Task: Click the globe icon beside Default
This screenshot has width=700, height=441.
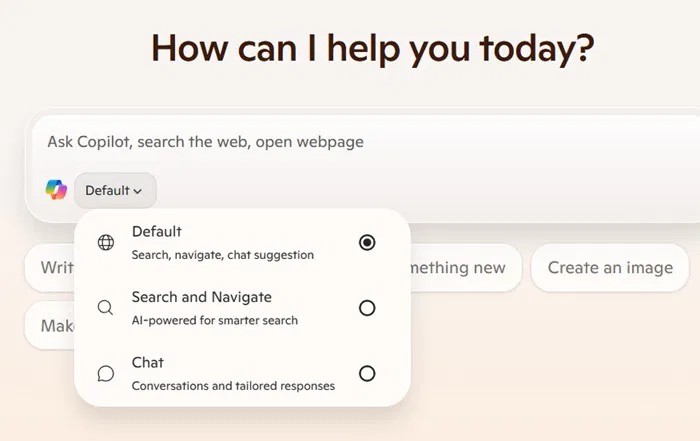Action: click(x=105, y=242)
